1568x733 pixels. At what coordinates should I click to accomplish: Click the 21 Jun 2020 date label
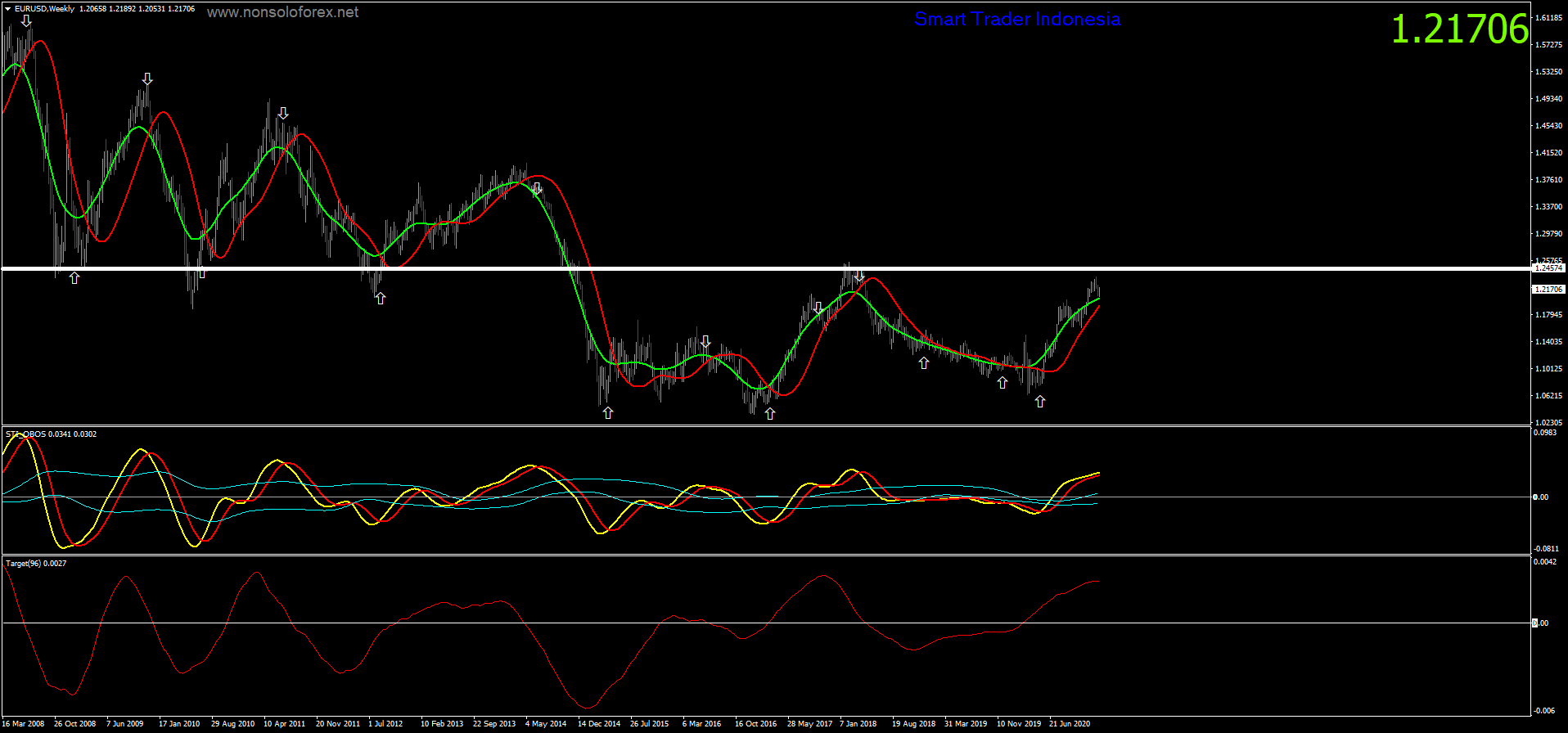click(1070, 723)
